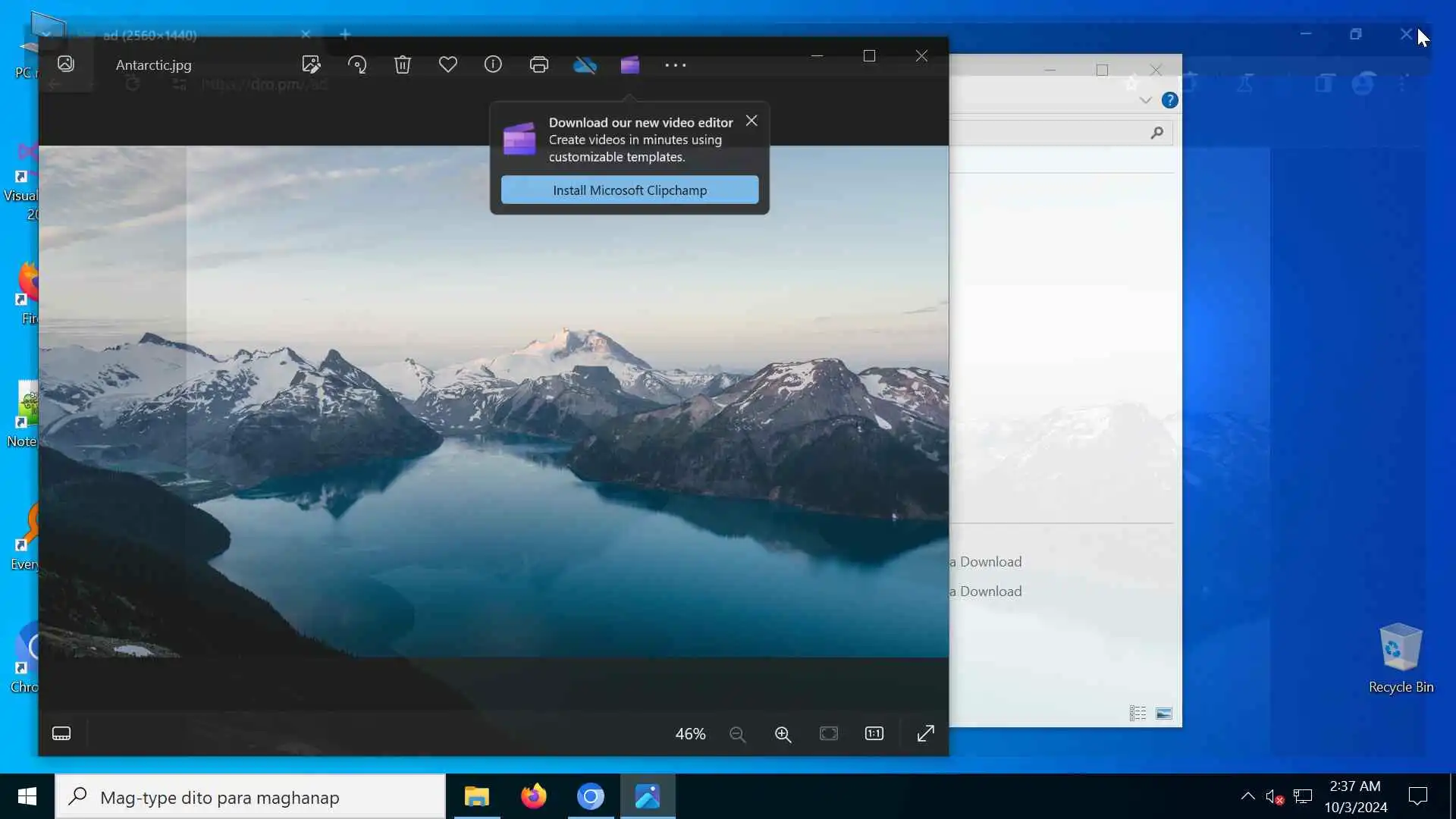The width and height of the screenshot is (1456, 819).
Task: Rotate the Antarctic.jpg photo
Action: tap(357, 64)
